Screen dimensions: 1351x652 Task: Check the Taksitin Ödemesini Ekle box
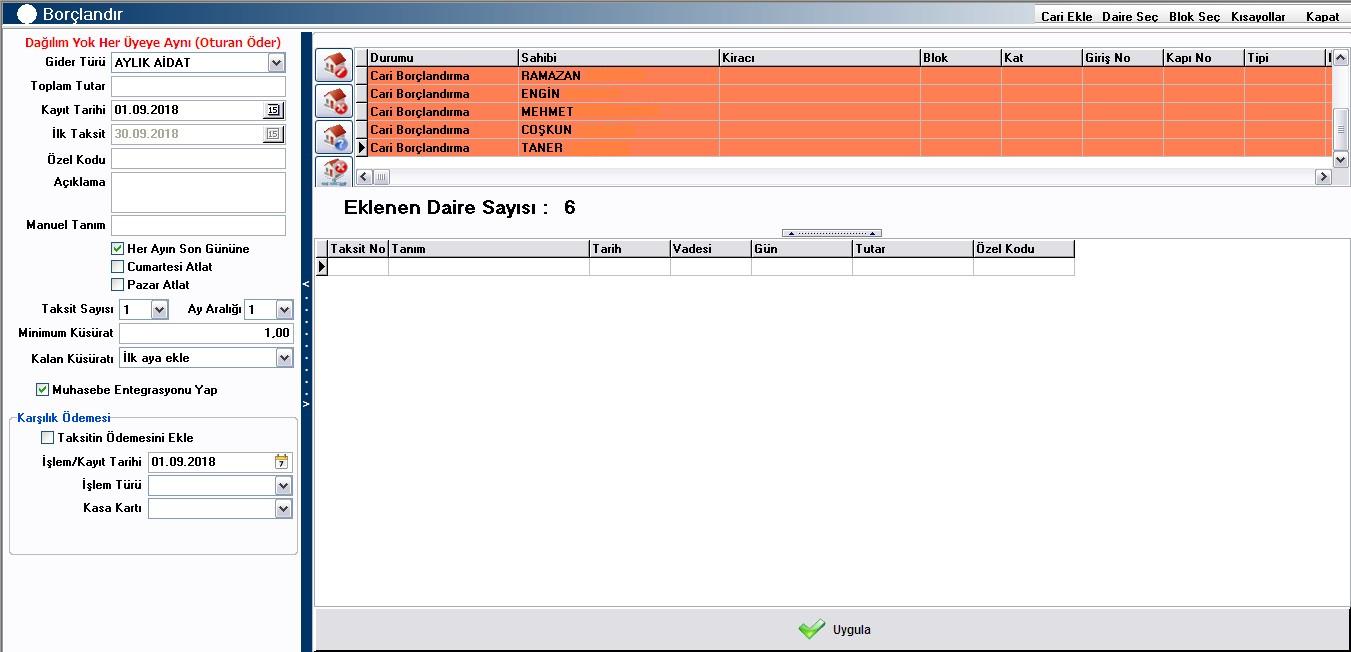point(47,438)
